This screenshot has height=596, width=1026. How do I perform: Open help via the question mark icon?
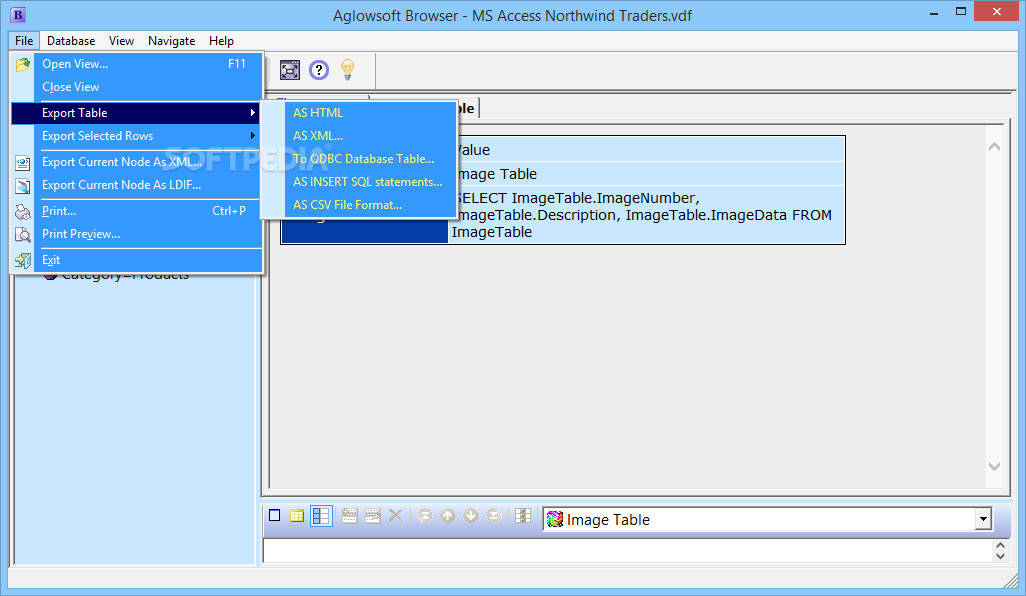(x=319, y=69)
